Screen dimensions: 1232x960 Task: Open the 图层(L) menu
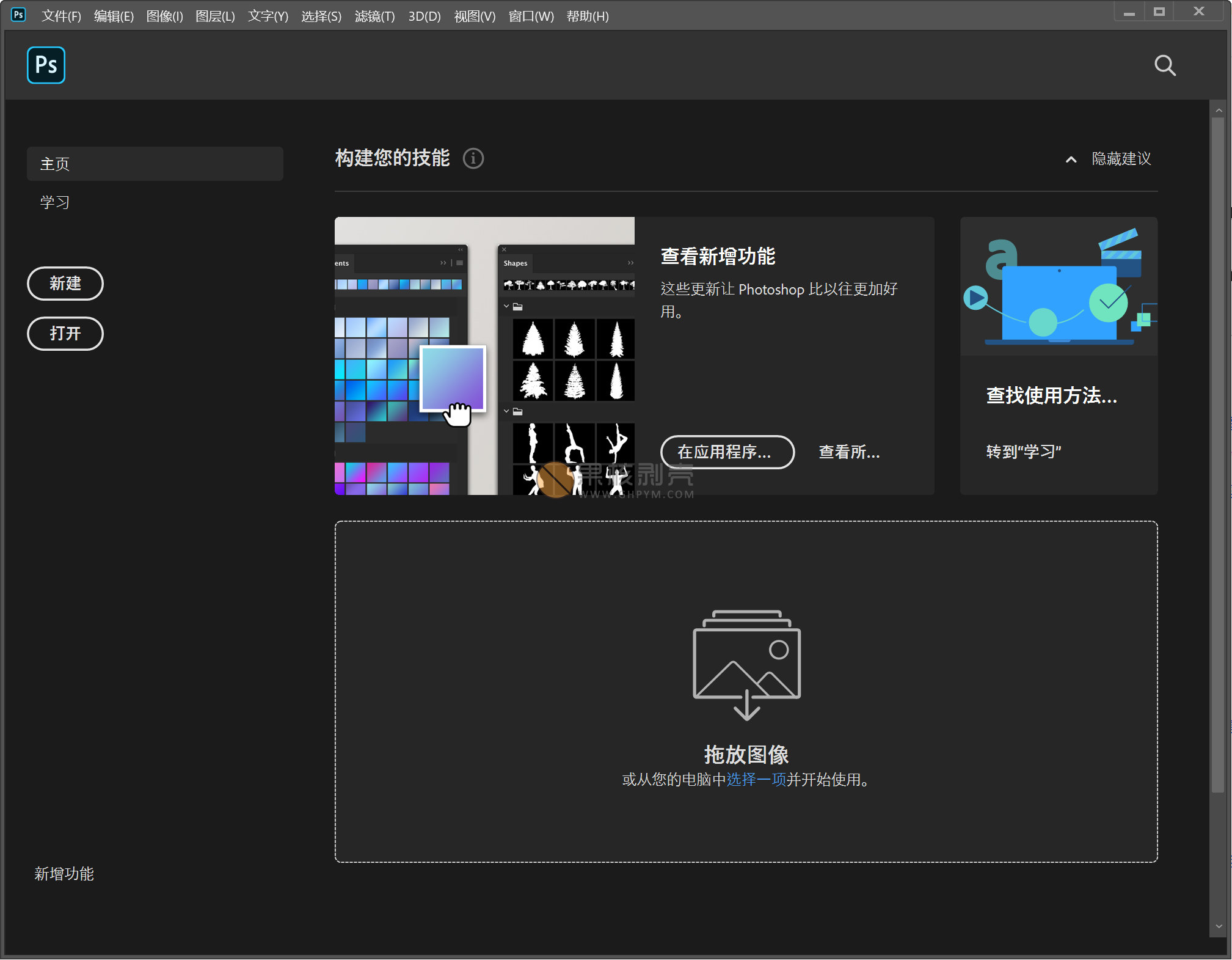click(215, 16)
